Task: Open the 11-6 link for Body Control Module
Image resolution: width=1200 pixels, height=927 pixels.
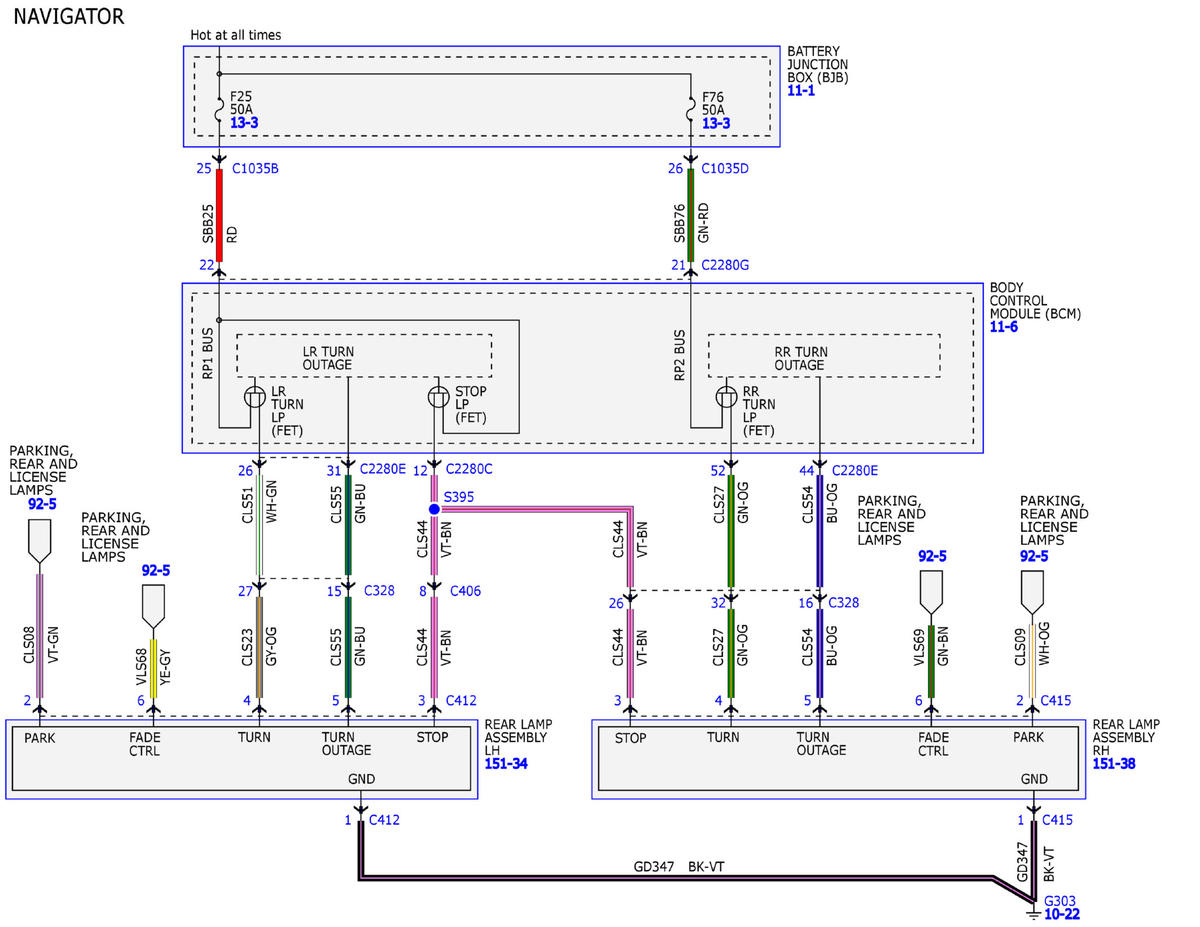Action: pos(1004,327)
